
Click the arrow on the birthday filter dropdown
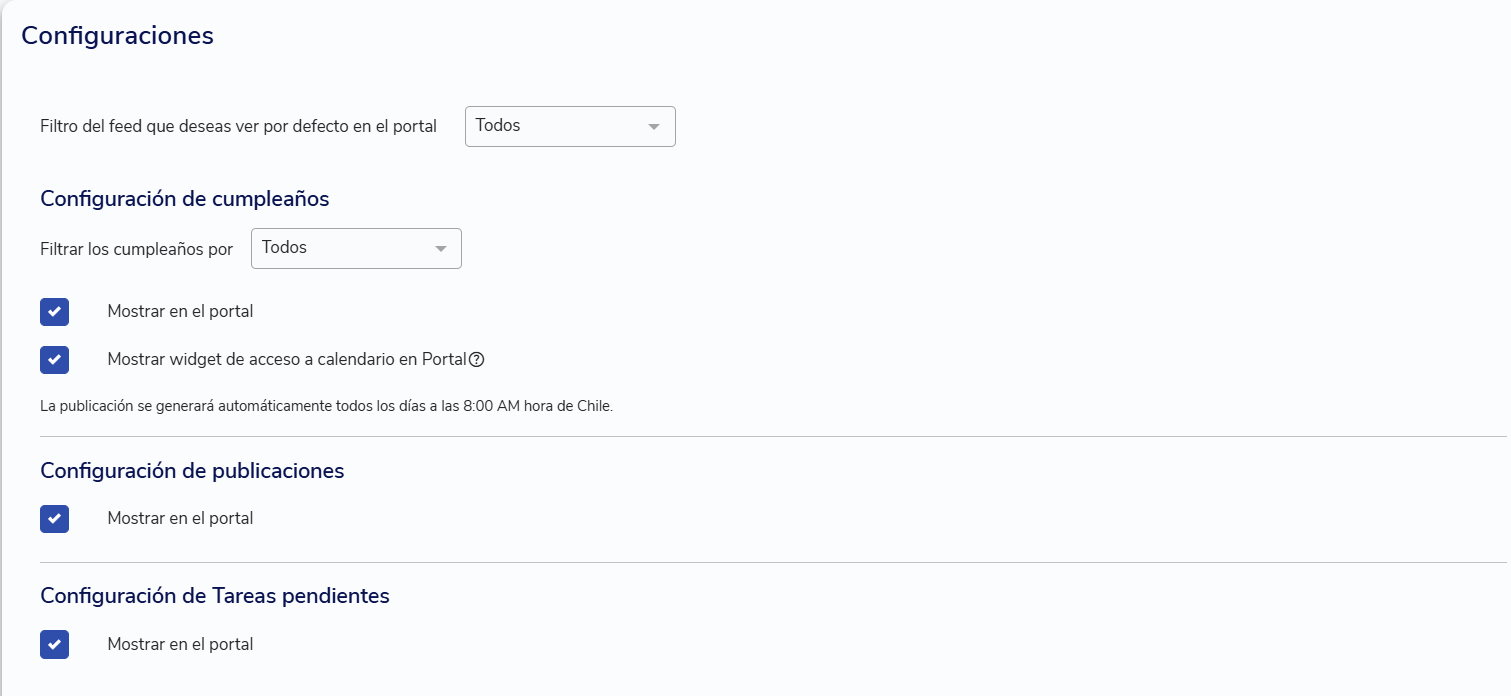point(440,249)
